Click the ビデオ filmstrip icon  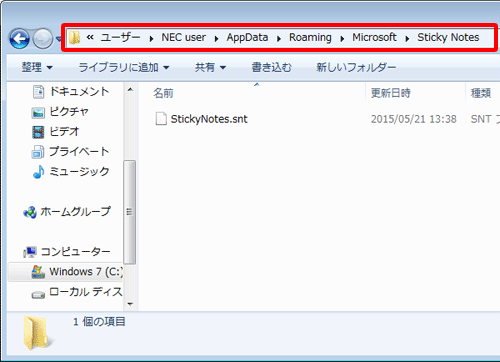38,132
